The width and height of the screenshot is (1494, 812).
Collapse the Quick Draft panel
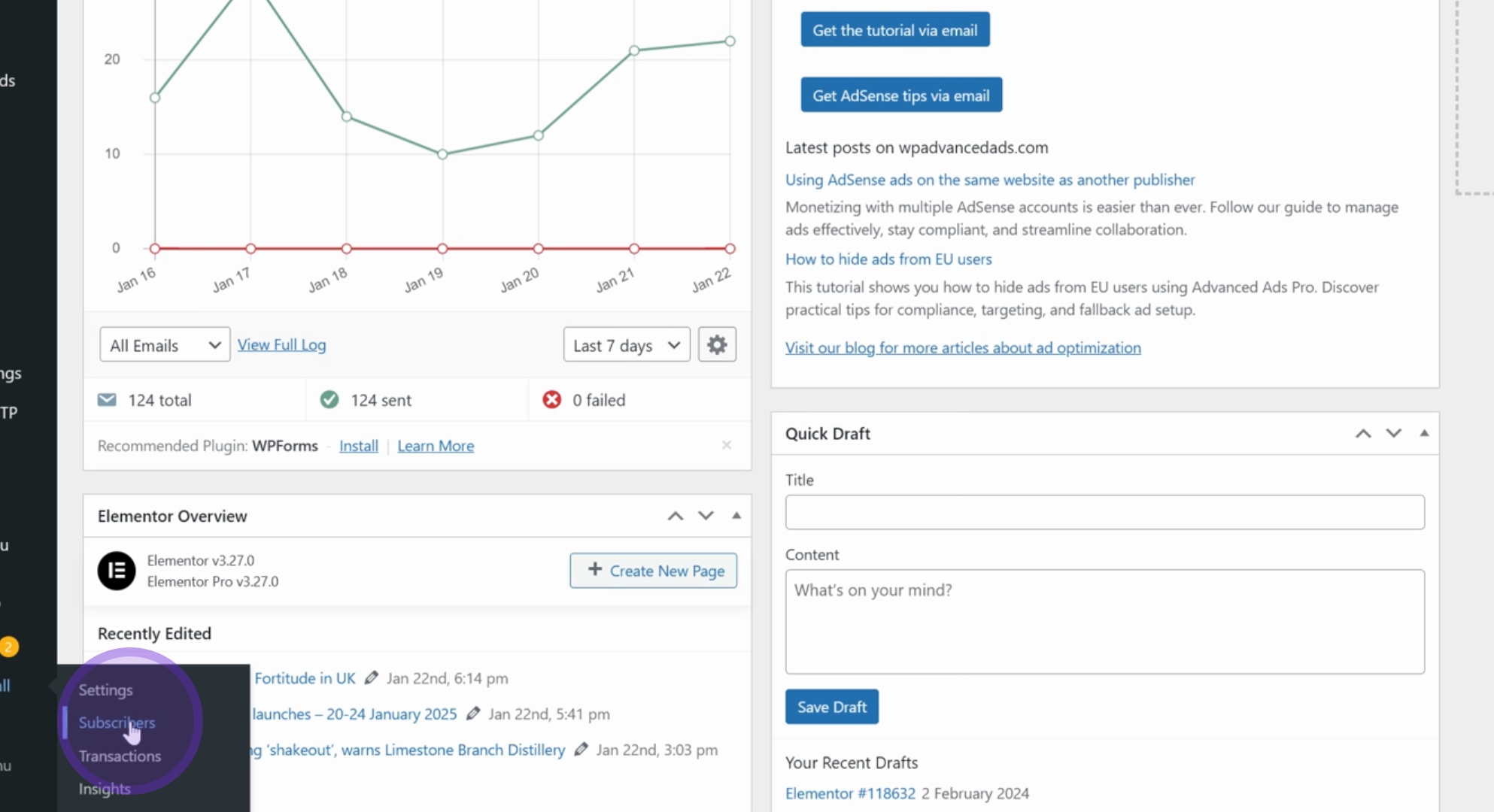1424,433
